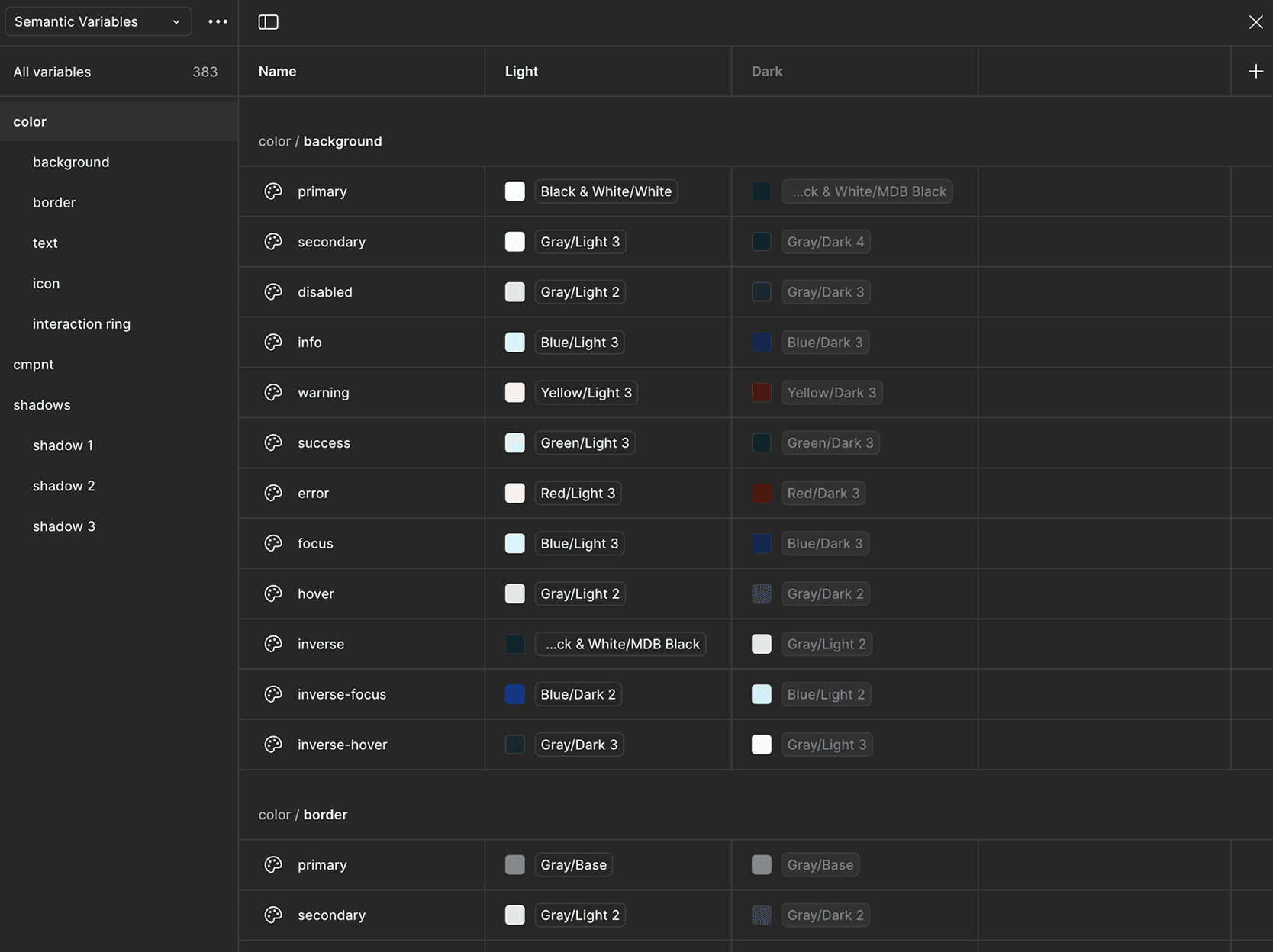The height and width of the screenshot is (952, 1273).
Task: Click the palette icon next to primary variable
Action: pos(272,191)
